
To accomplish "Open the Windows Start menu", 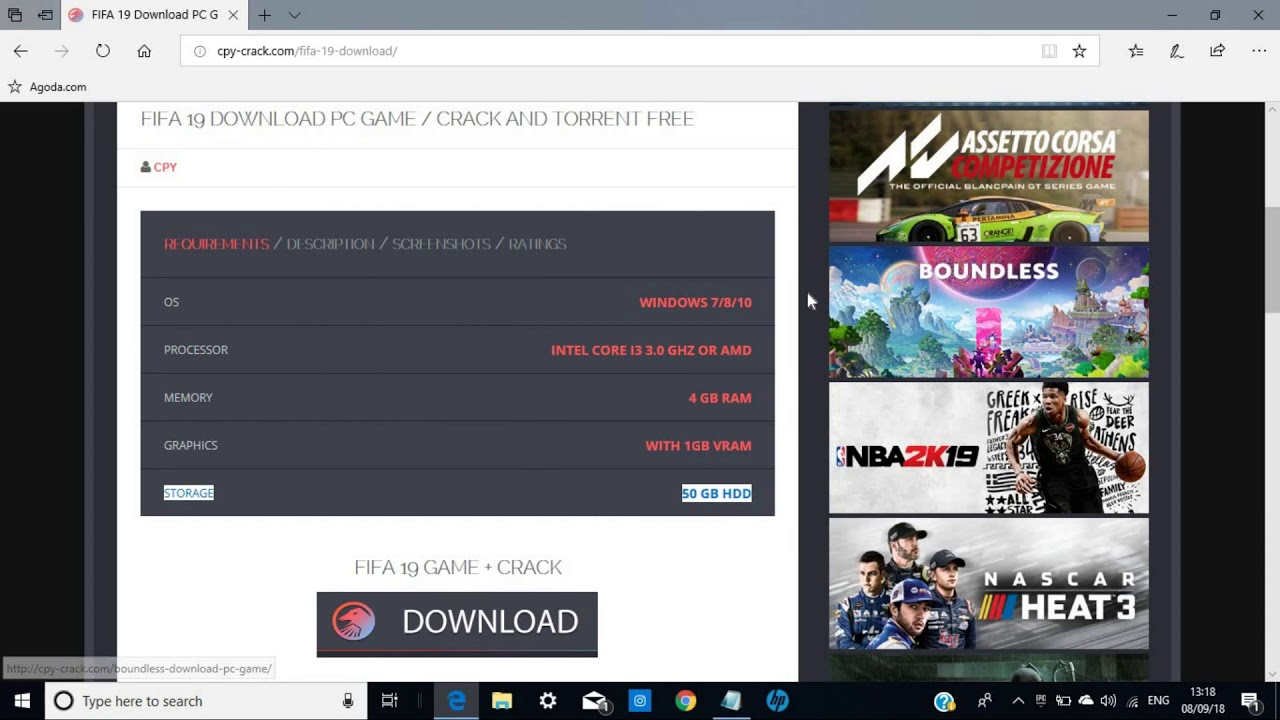I will pyautogui.click(x=22, y=701).
